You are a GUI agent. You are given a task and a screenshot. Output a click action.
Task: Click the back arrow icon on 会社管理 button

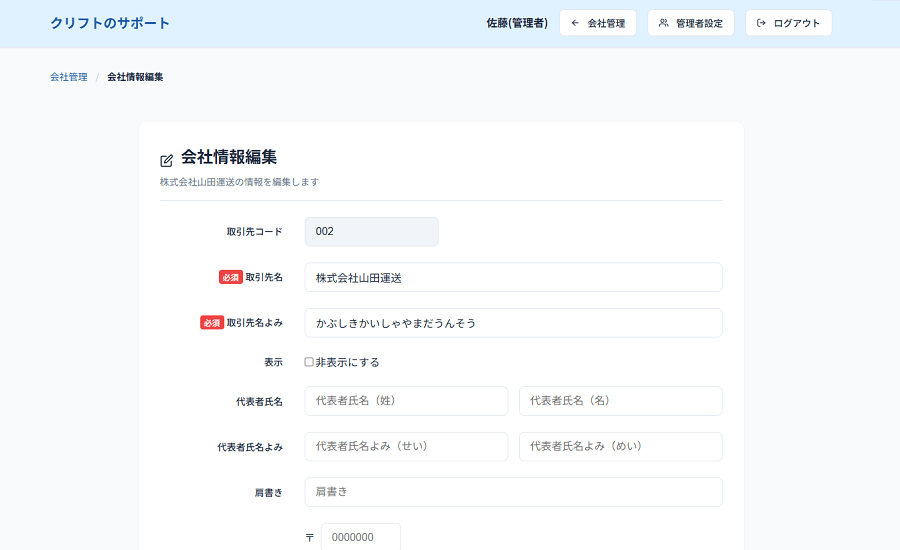pyautogui.click(x=575, y=23)
